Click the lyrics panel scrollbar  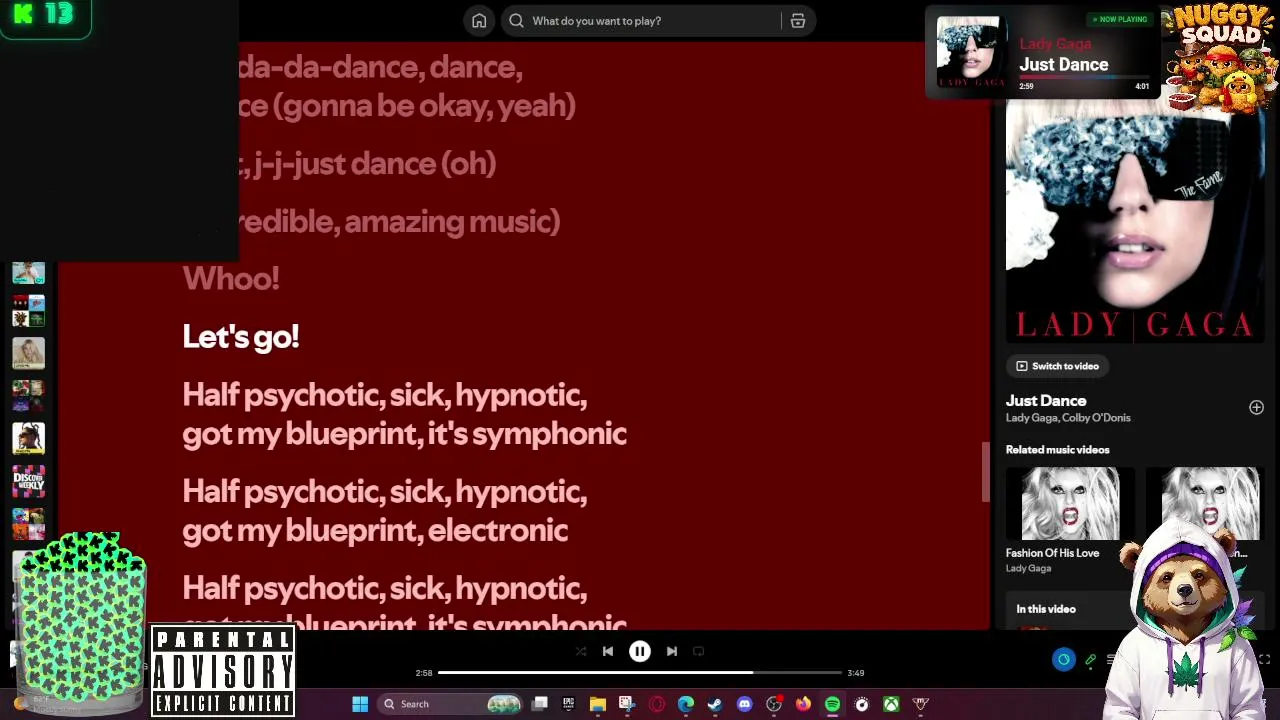pyautogui.click(x=985, y=472)
